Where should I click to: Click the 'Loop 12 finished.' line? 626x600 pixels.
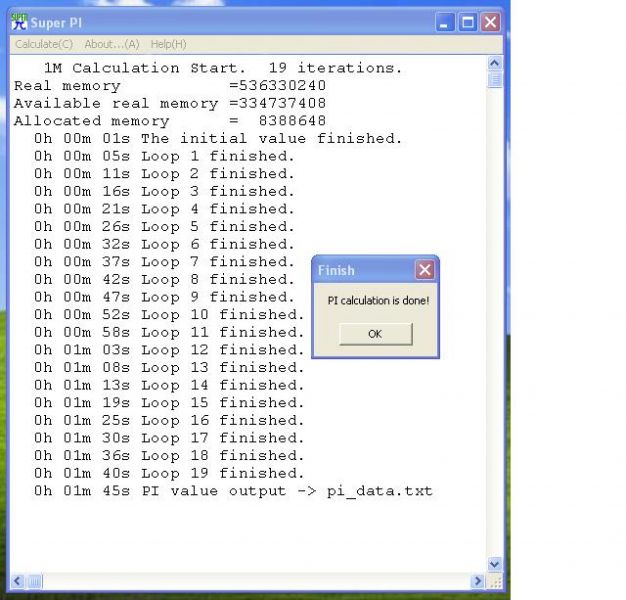pyautogui.click(x=169, y=350)
